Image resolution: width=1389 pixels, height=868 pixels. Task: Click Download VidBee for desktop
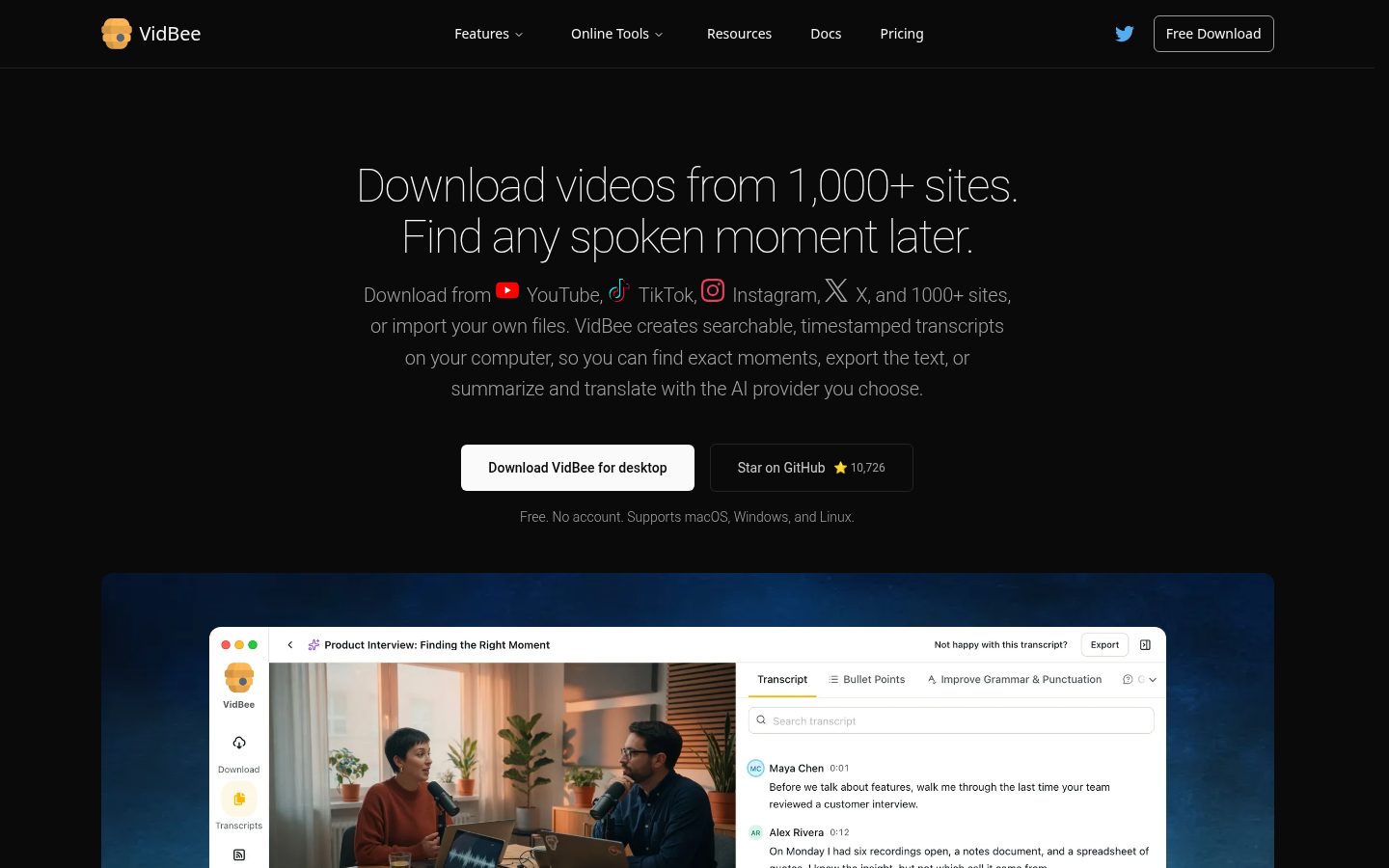(578, 468)
